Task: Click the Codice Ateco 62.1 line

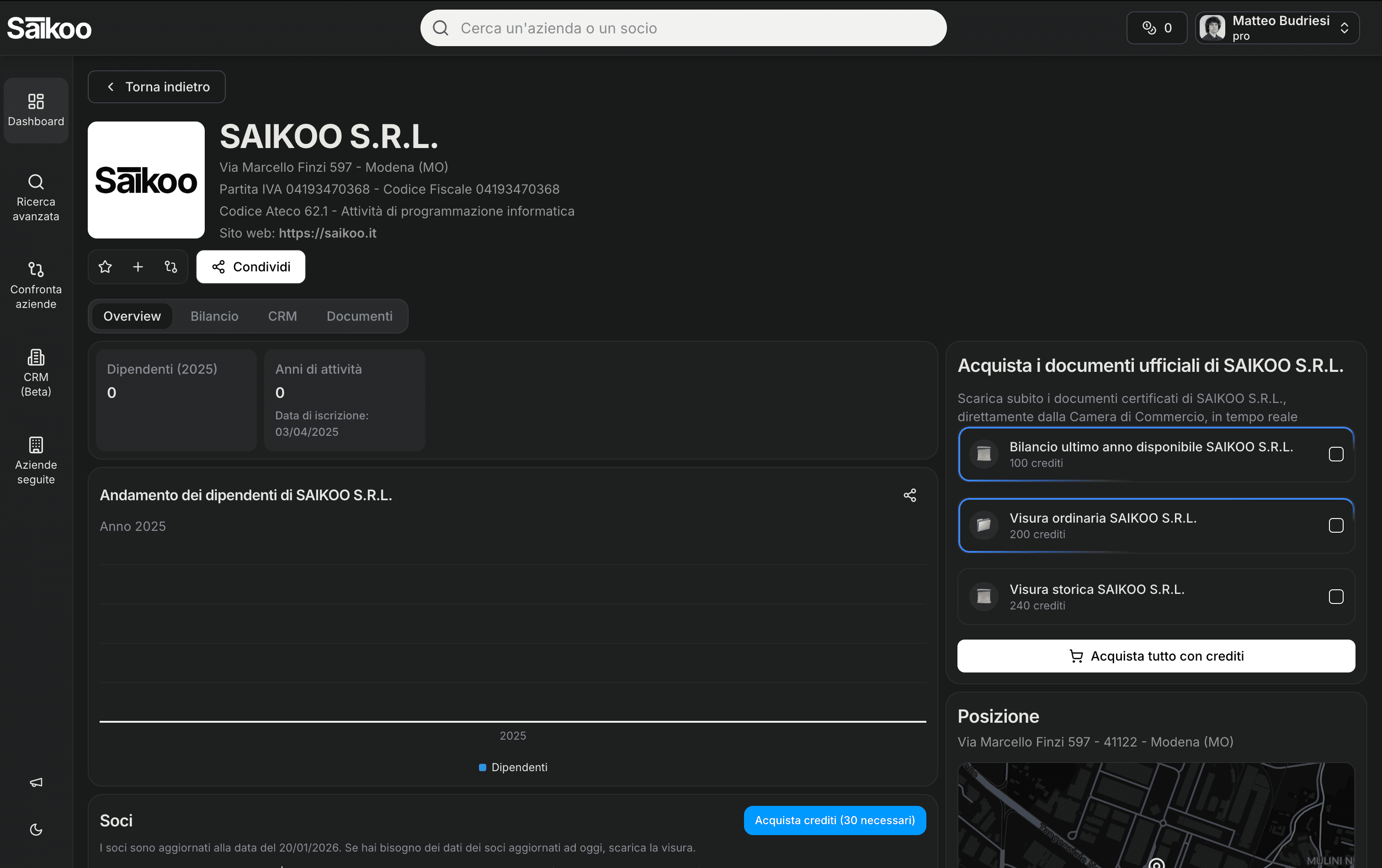Action: [397, 211]
